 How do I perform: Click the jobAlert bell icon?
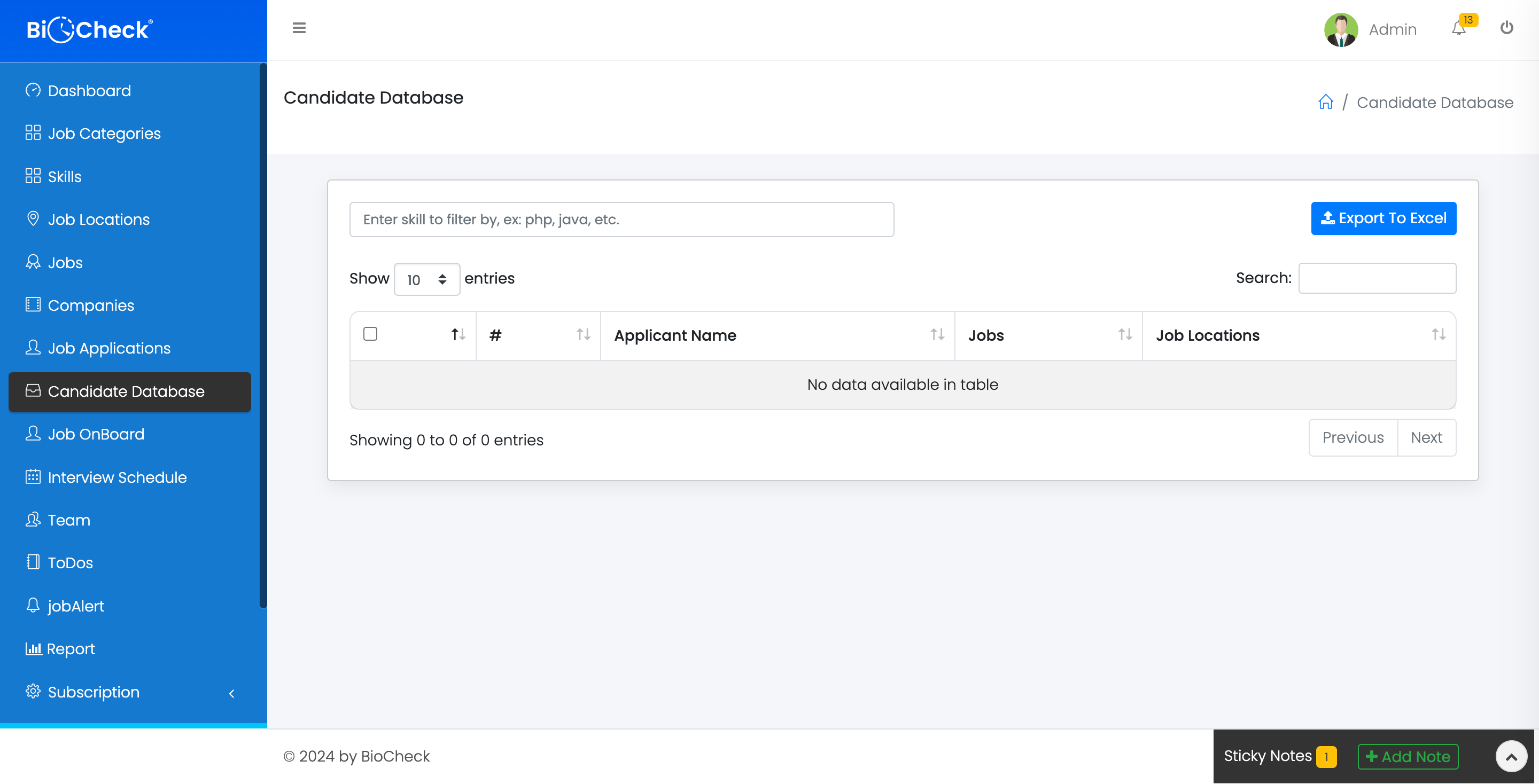pyautogui.click(x=34, y=605)
